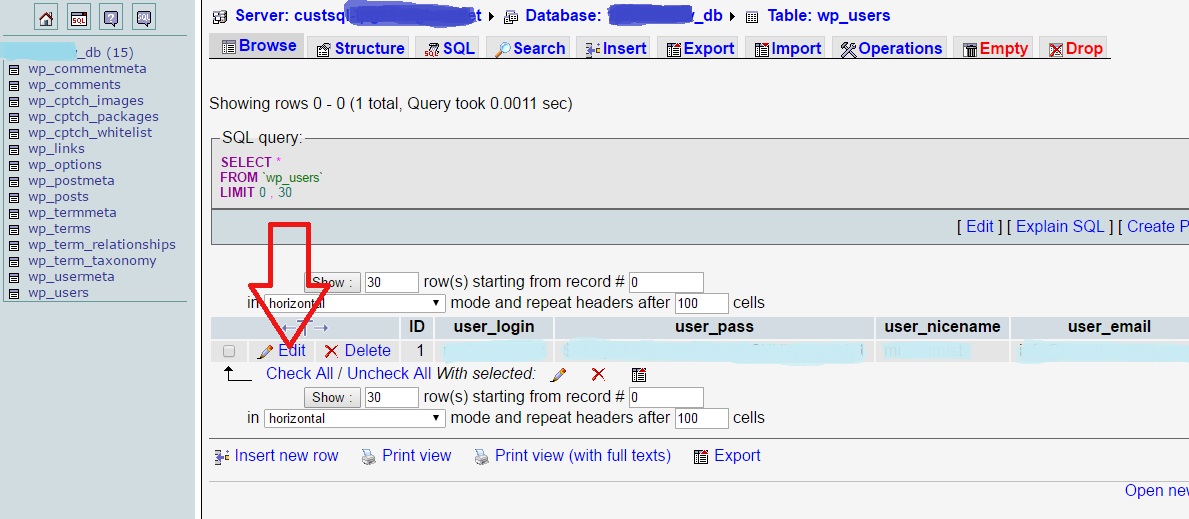1189x519 pixels.
Task: Click the table icon beside wp_options
Action: tap(14, 165)
